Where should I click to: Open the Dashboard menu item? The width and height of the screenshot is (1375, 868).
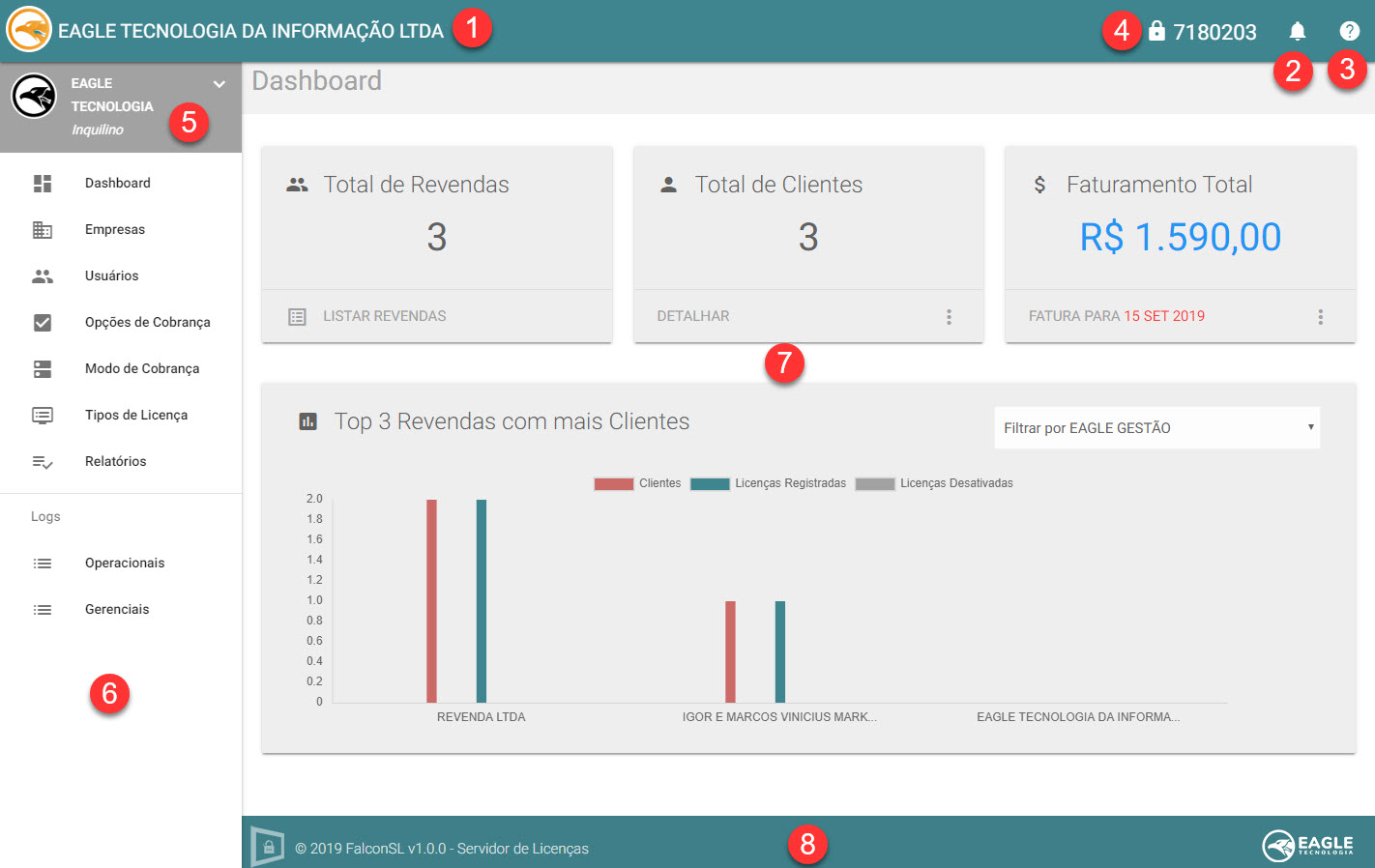pos(121,184)
